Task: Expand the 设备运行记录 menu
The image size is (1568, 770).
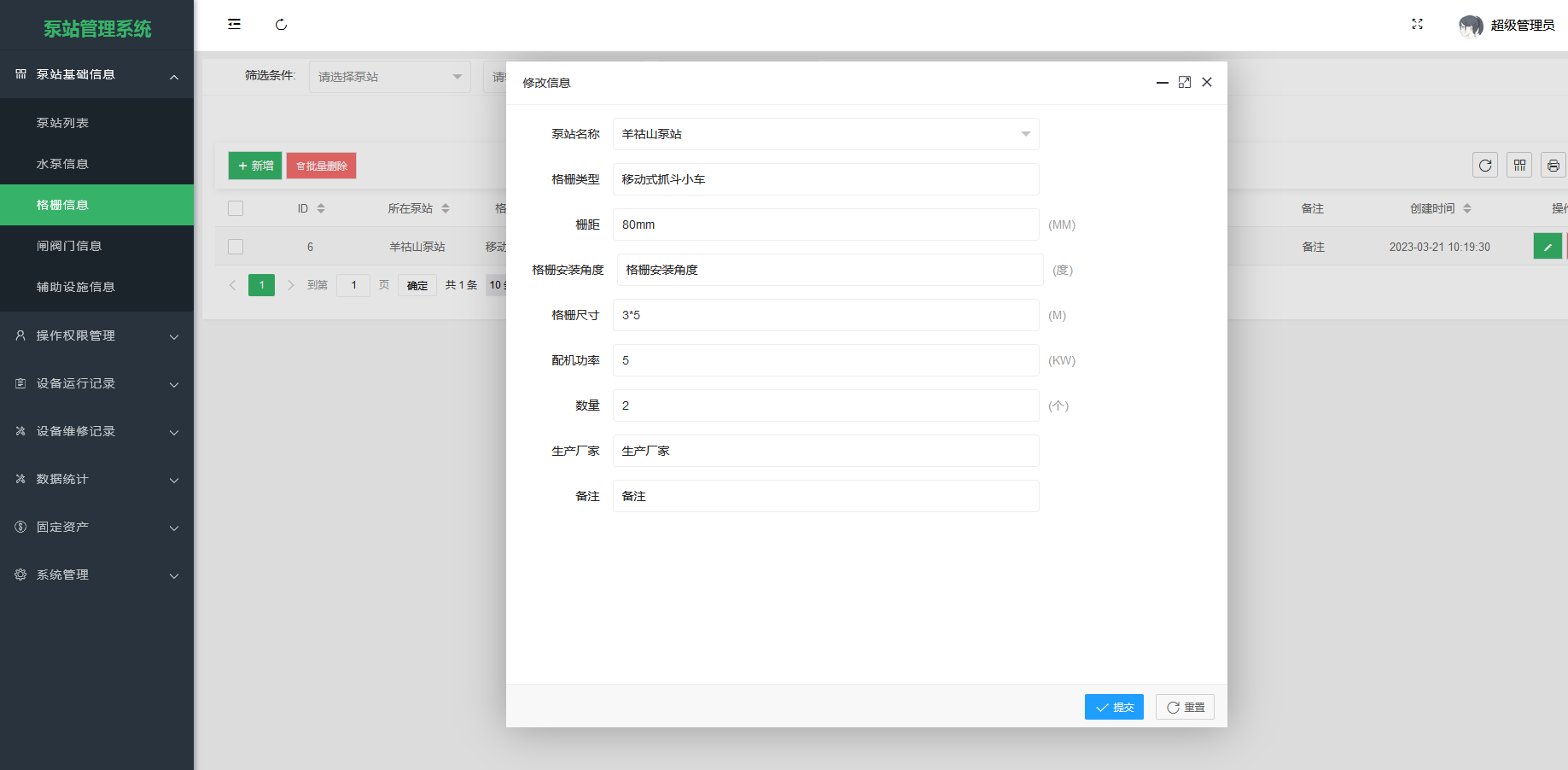Action: [96, 383]
